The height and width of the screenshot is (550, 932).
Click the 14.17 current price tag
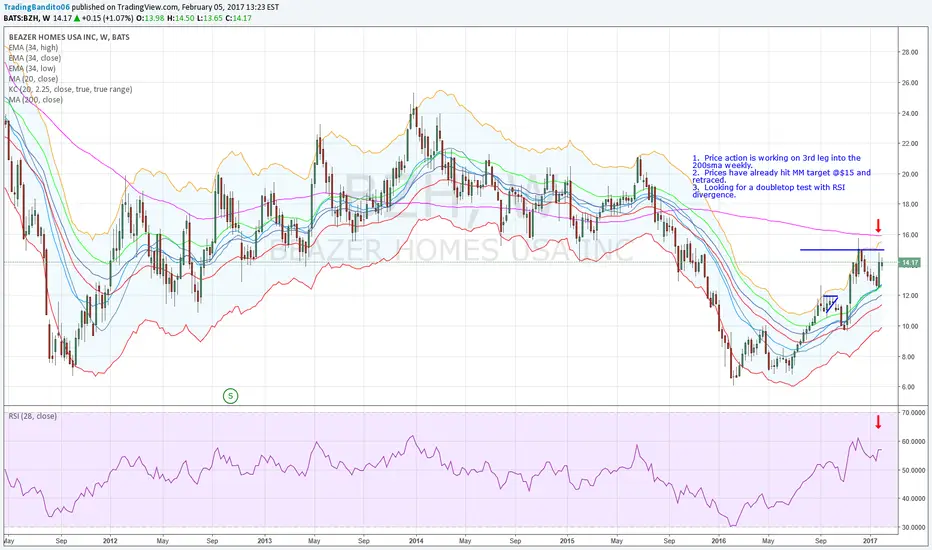click(x=909, y=262)
